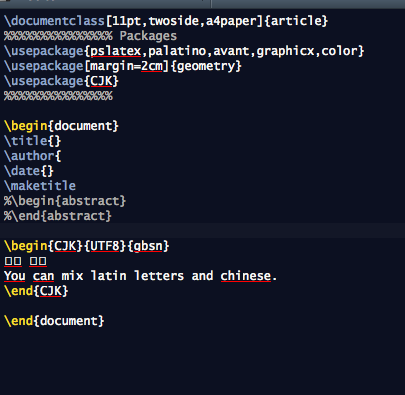Click the misspelled word pslatex
The width and height of the screenshot is (405, 395).
click(x=116, y=51)
